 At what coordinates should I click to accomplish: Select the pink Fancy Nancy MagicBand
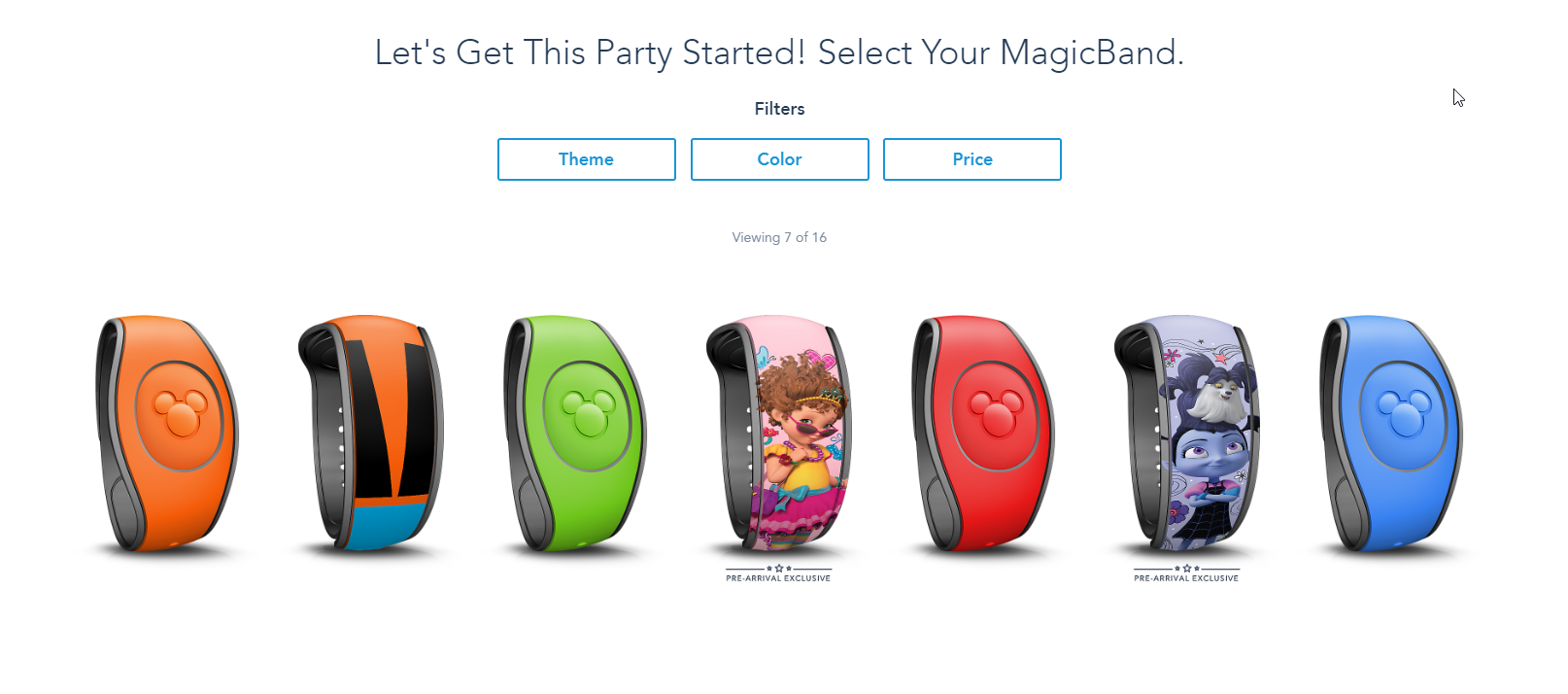pyautogui.click(x=779, y=434)
